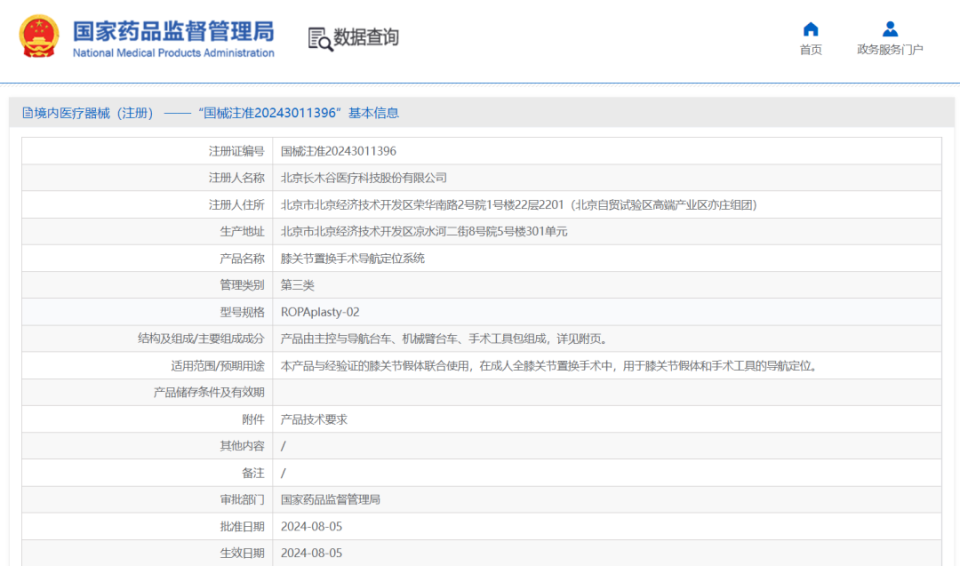Click the 产品技术要求 attachment cell
960x566 pixels.
click(314, 419)
